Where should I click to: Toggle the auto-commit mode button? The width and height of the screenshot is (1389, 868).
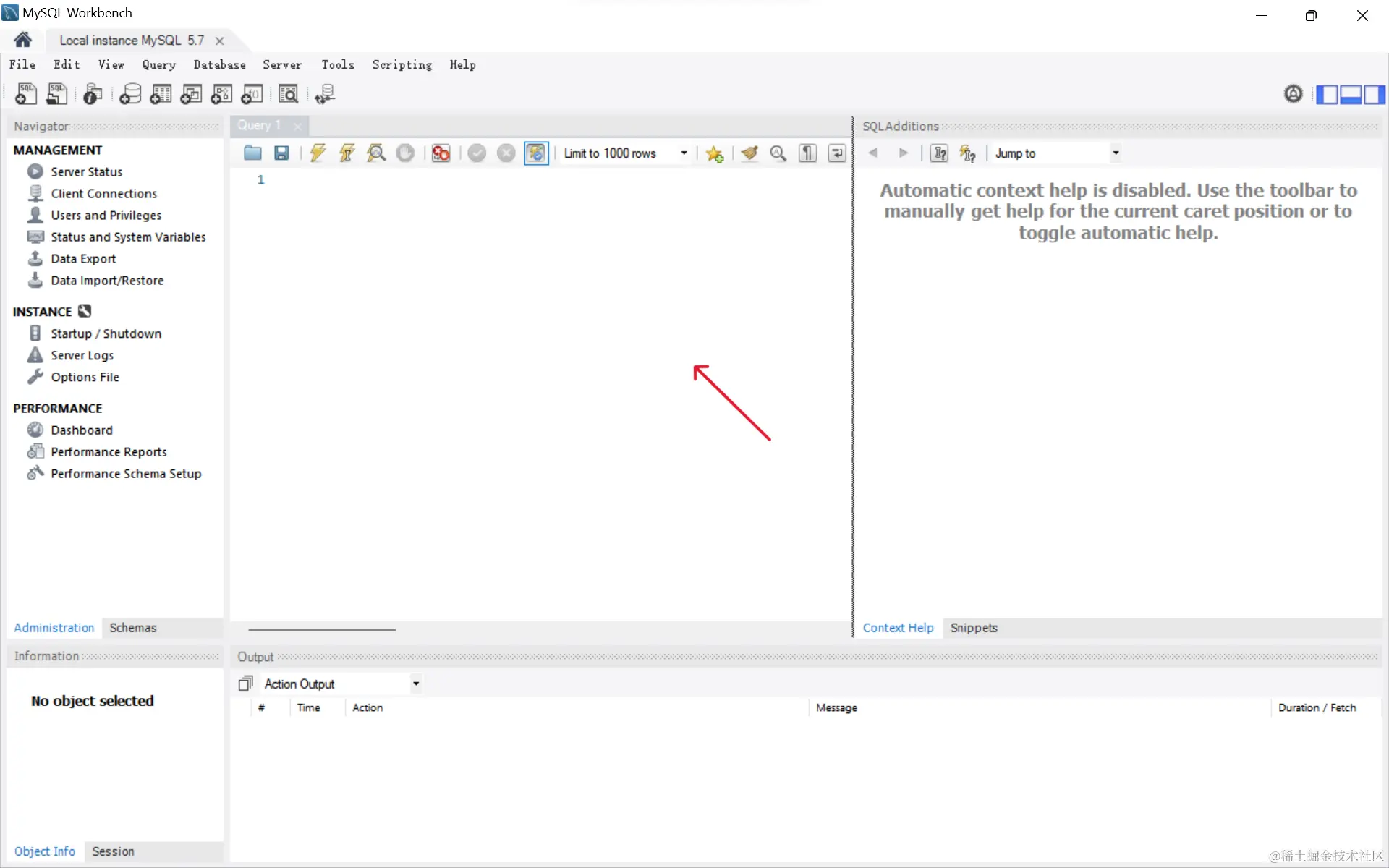point(536,153)
